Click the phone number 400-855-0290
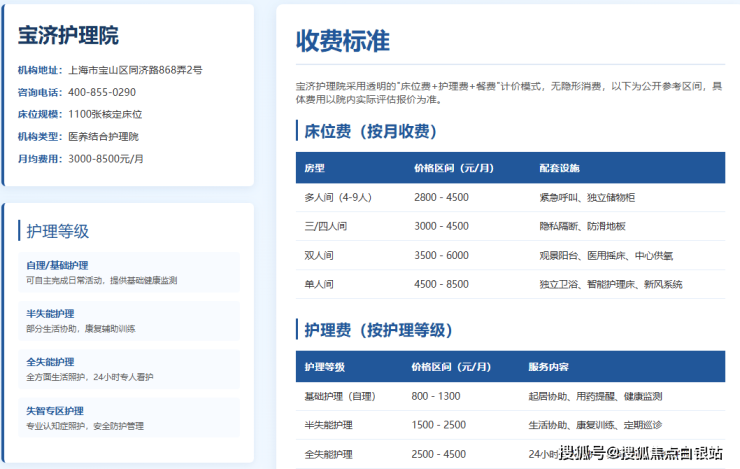740x469 pixels. coord(102,92)
